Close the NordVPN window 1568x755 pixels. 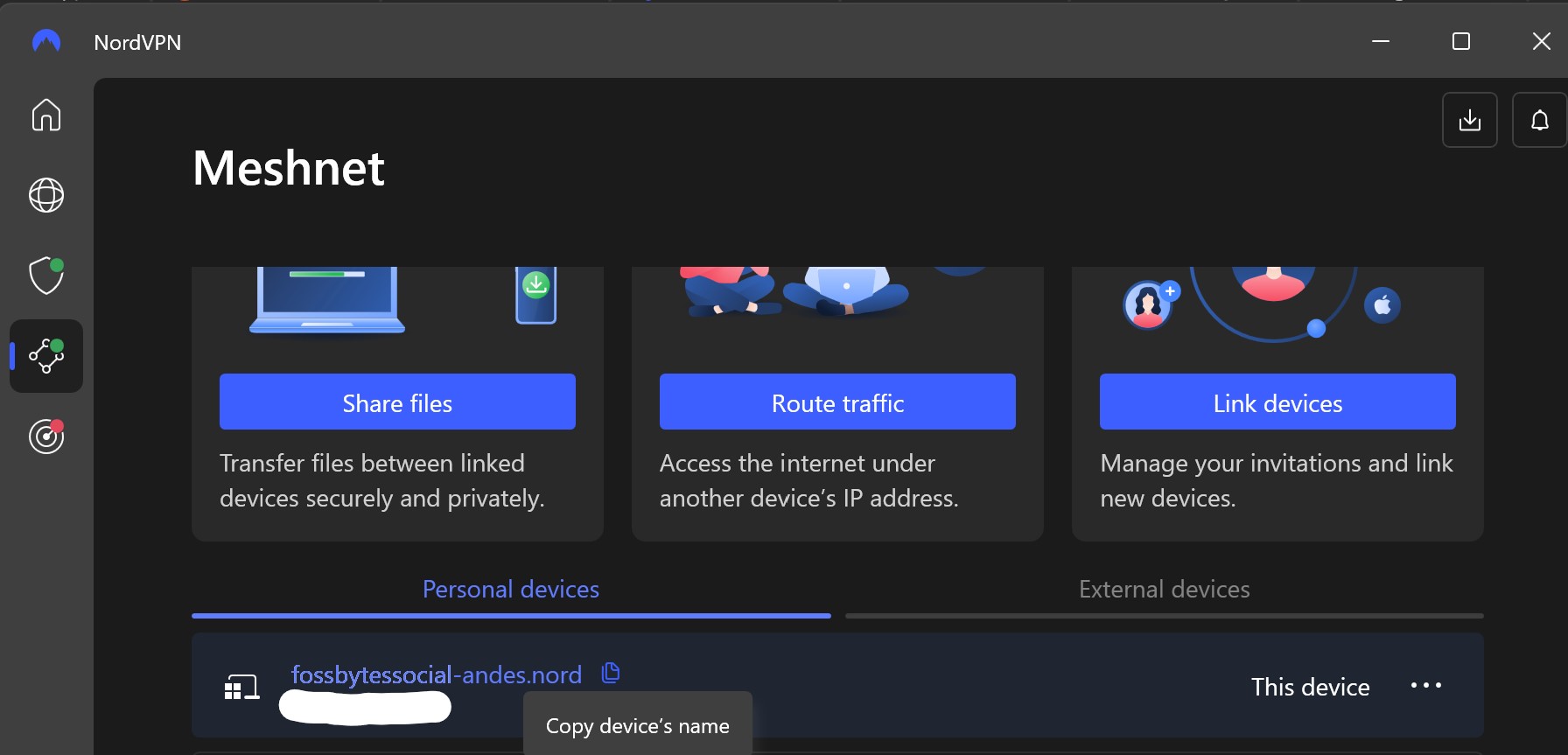1542,41
